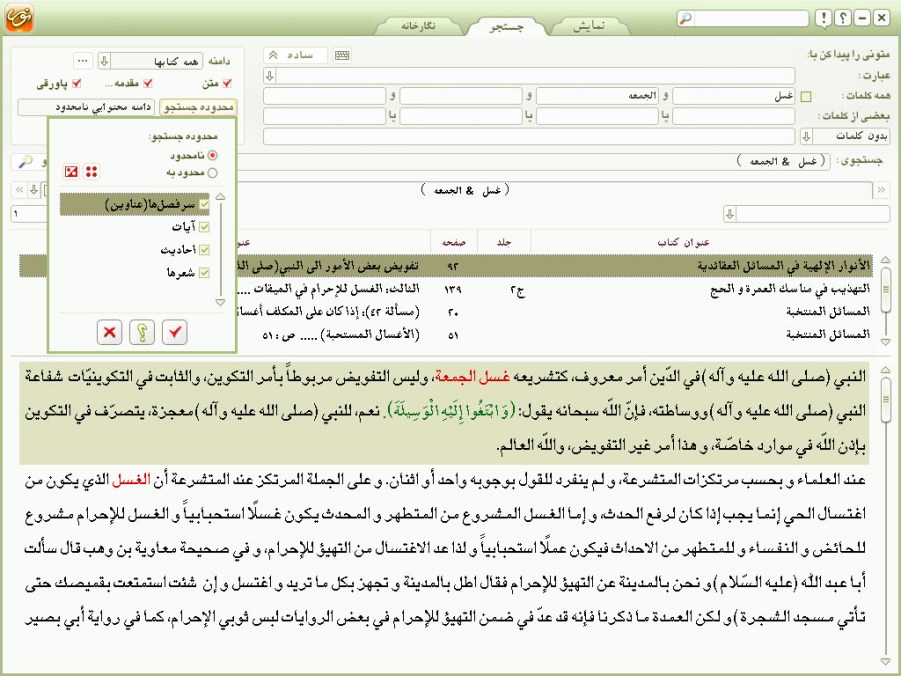Click the Noor application logo
Viewport: 901px width, 676px height.
click(20, 17)
